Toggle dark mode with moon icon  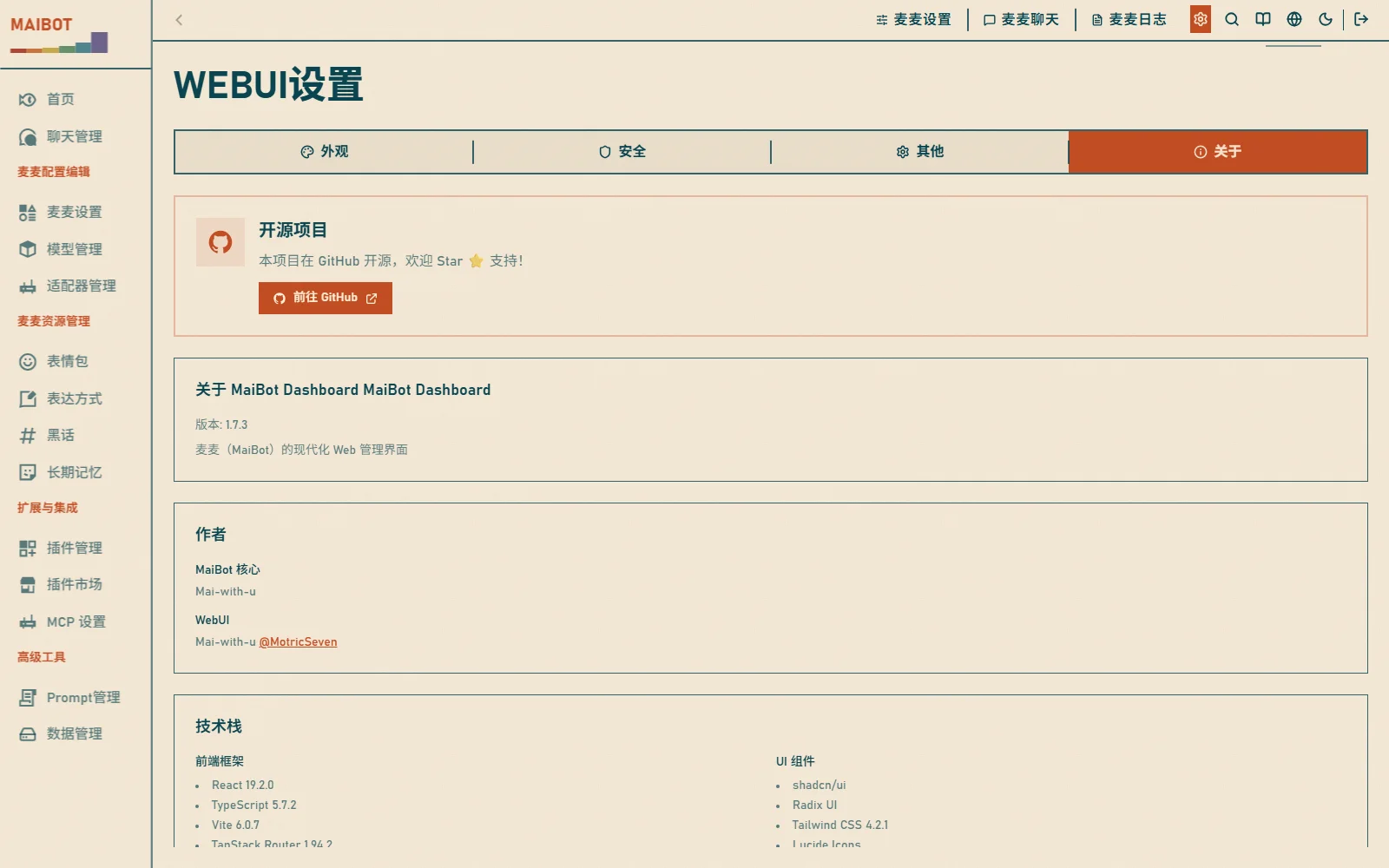[x=1326, y=19]
